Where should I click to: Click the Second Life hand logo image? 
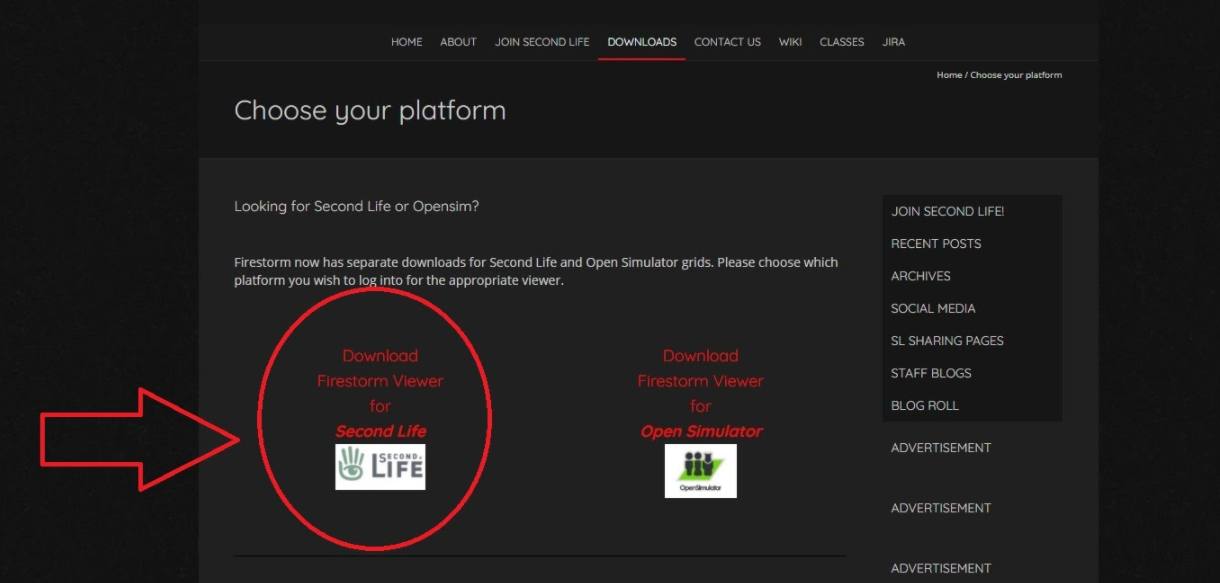tap(380, 467)
